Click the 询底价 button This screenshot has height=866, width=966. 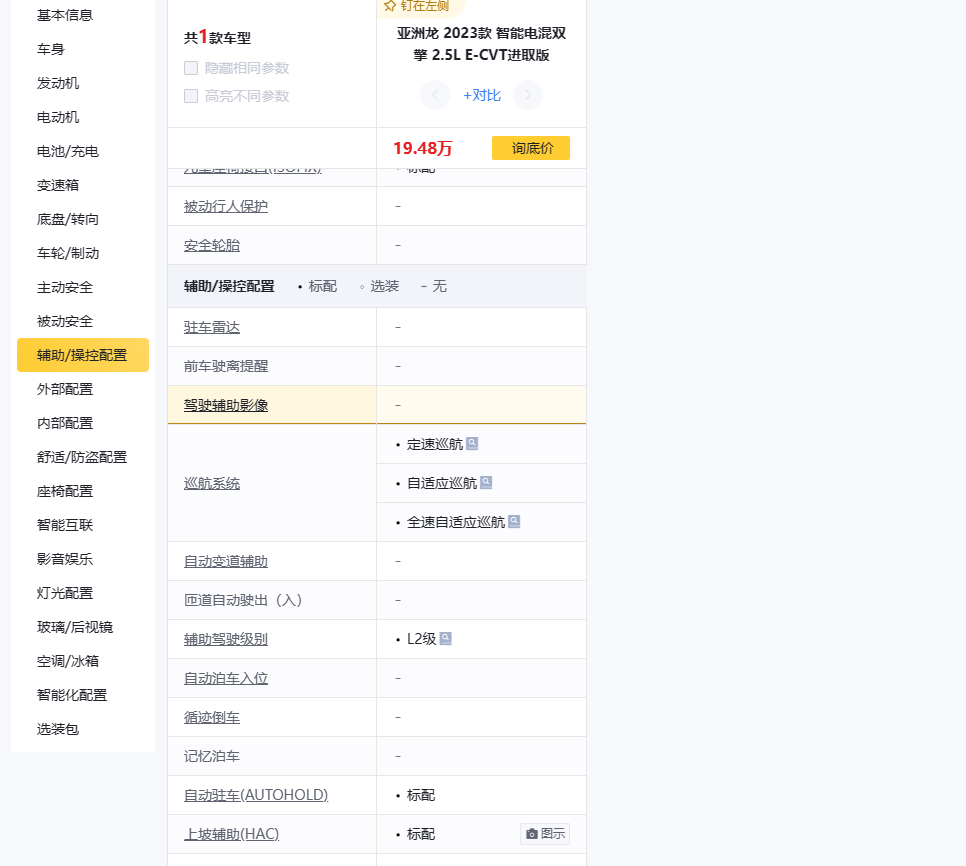[531, 148]
